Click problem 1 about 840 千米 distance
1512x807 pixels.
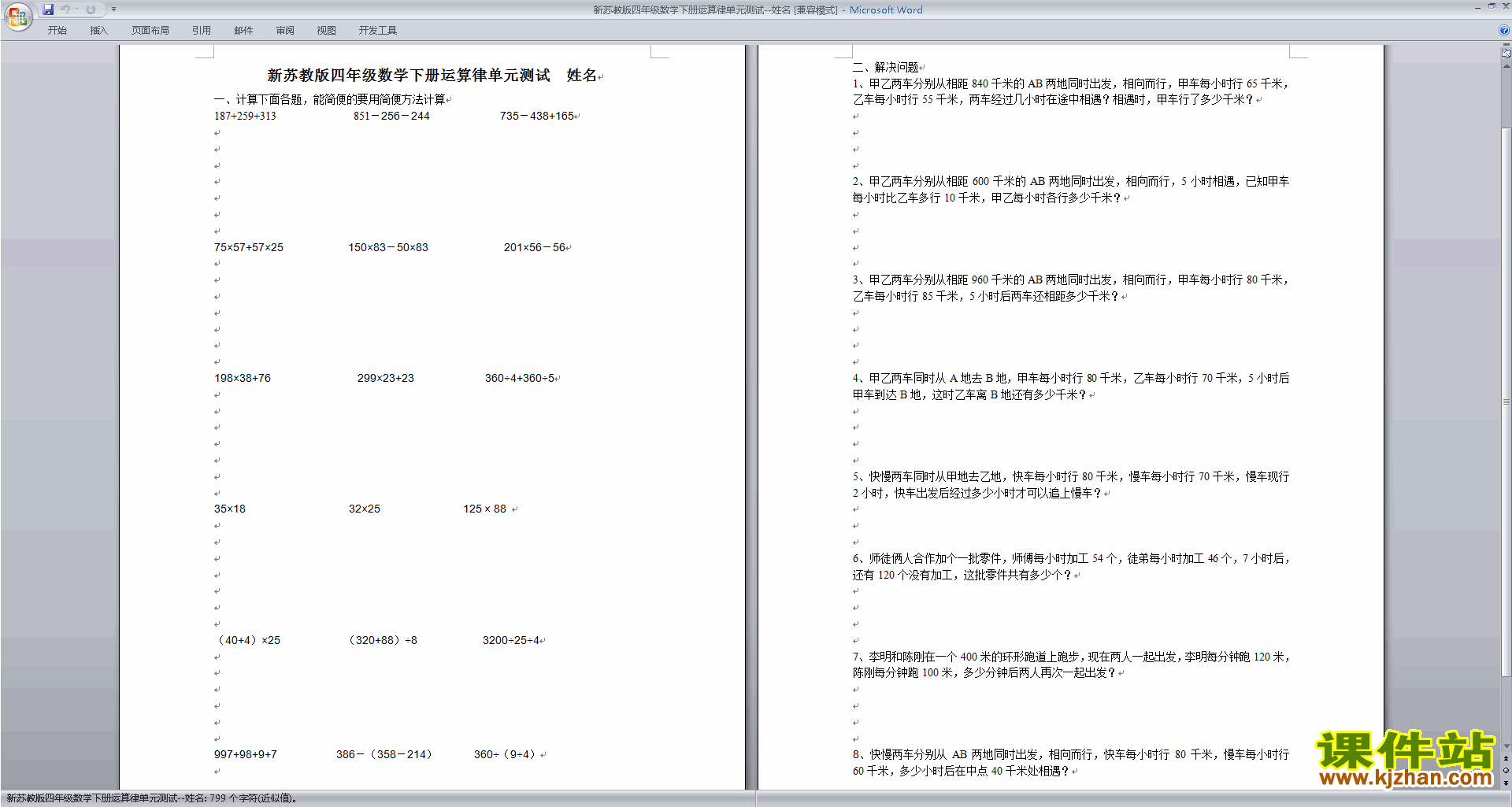click(1071, 91)
